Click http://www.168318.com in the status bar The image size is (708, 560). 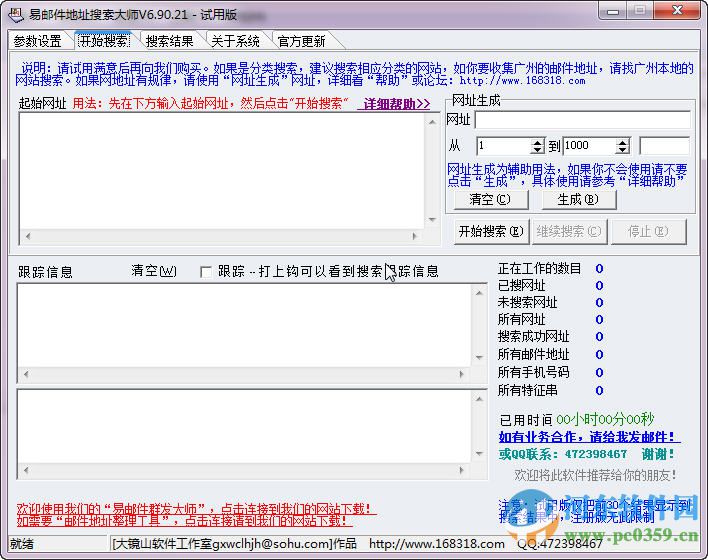tap(437, 544)
